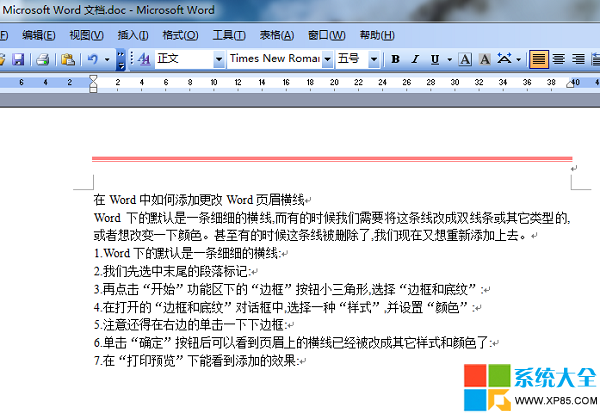Viewport: 600px width, 413px height.
Task: Click the first-line indent marker on ruler
Action: click(93, 78)
